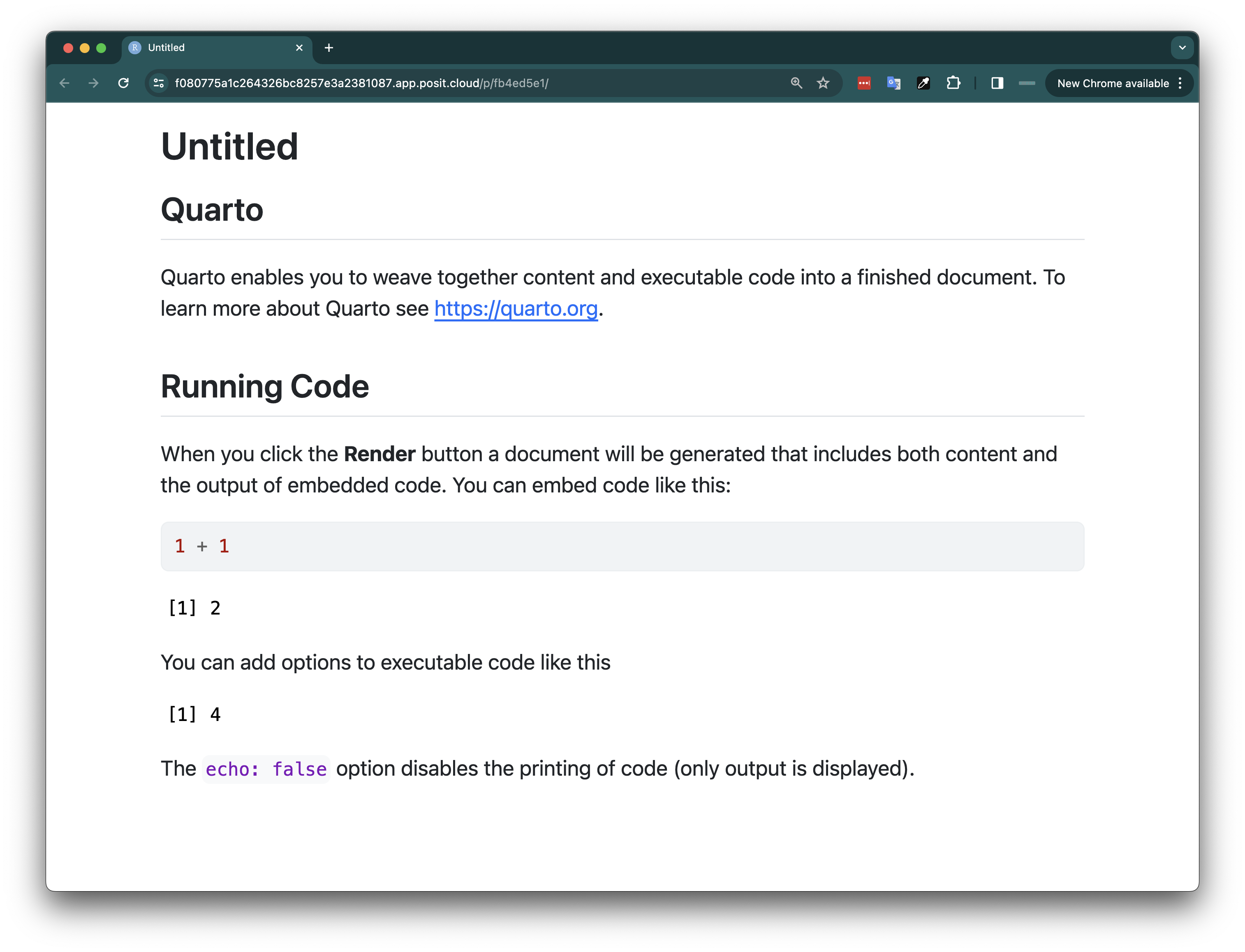Close the window with red button

point(68,48)
